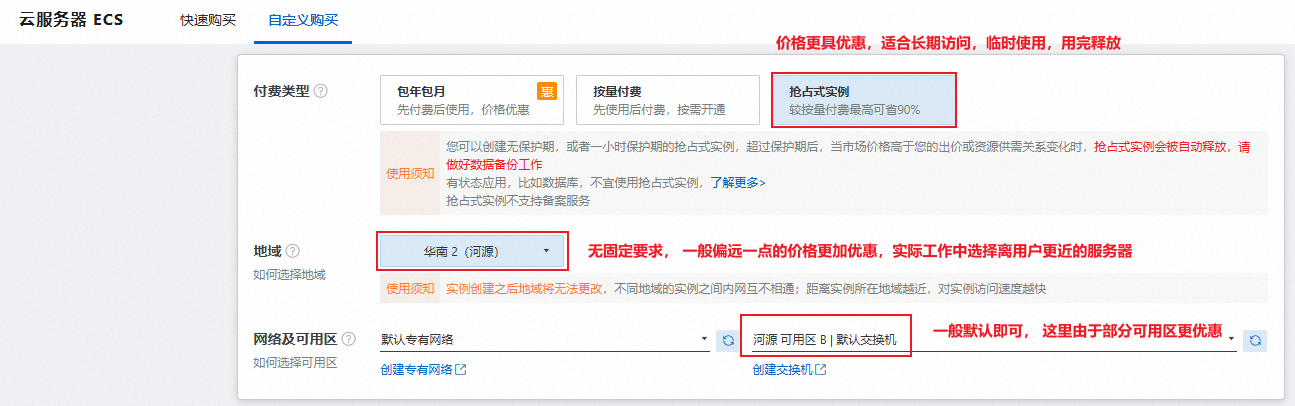The width and height of the screenshot is (1295, 406).
Task: Open 创建专有网络 link
Action: point(416,370)
